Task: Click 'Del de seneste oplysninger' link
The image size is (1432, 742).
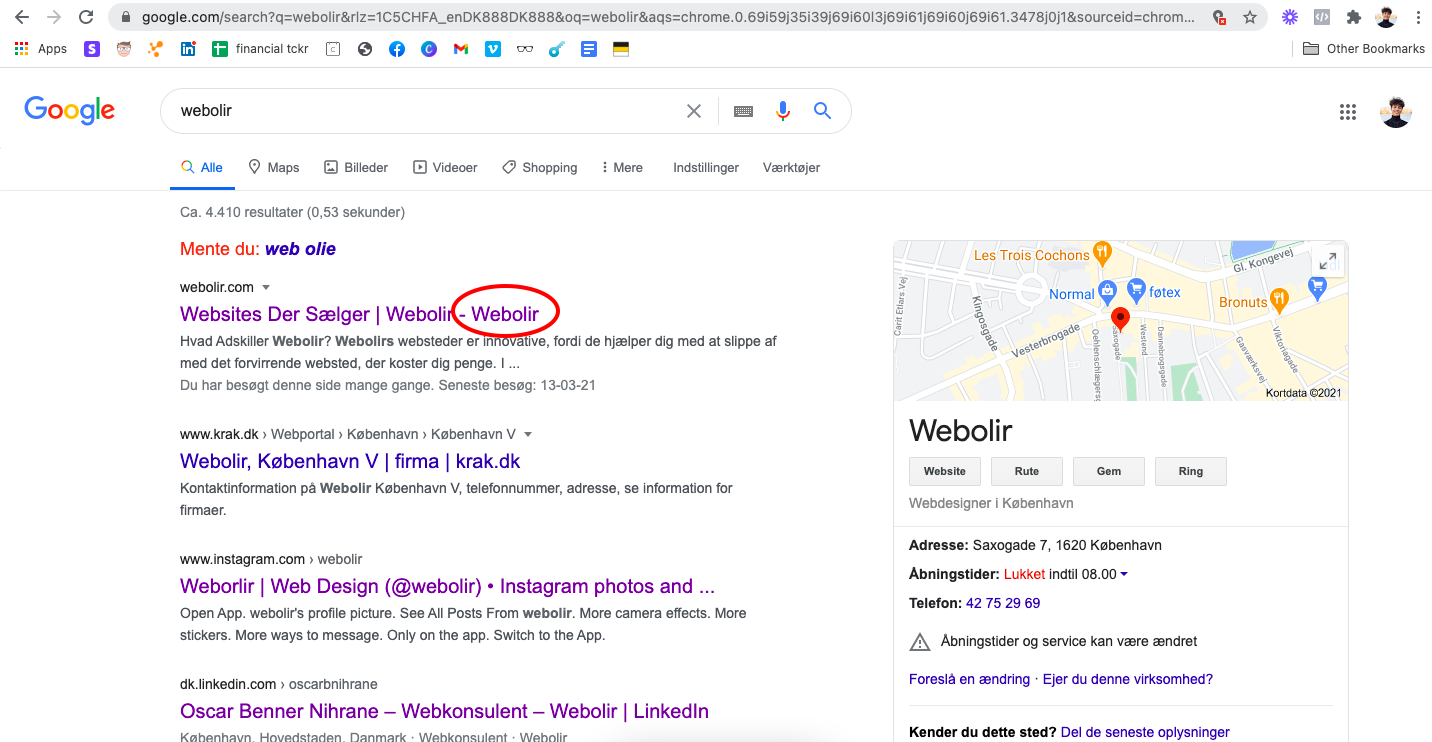Action: (1145, 732)
